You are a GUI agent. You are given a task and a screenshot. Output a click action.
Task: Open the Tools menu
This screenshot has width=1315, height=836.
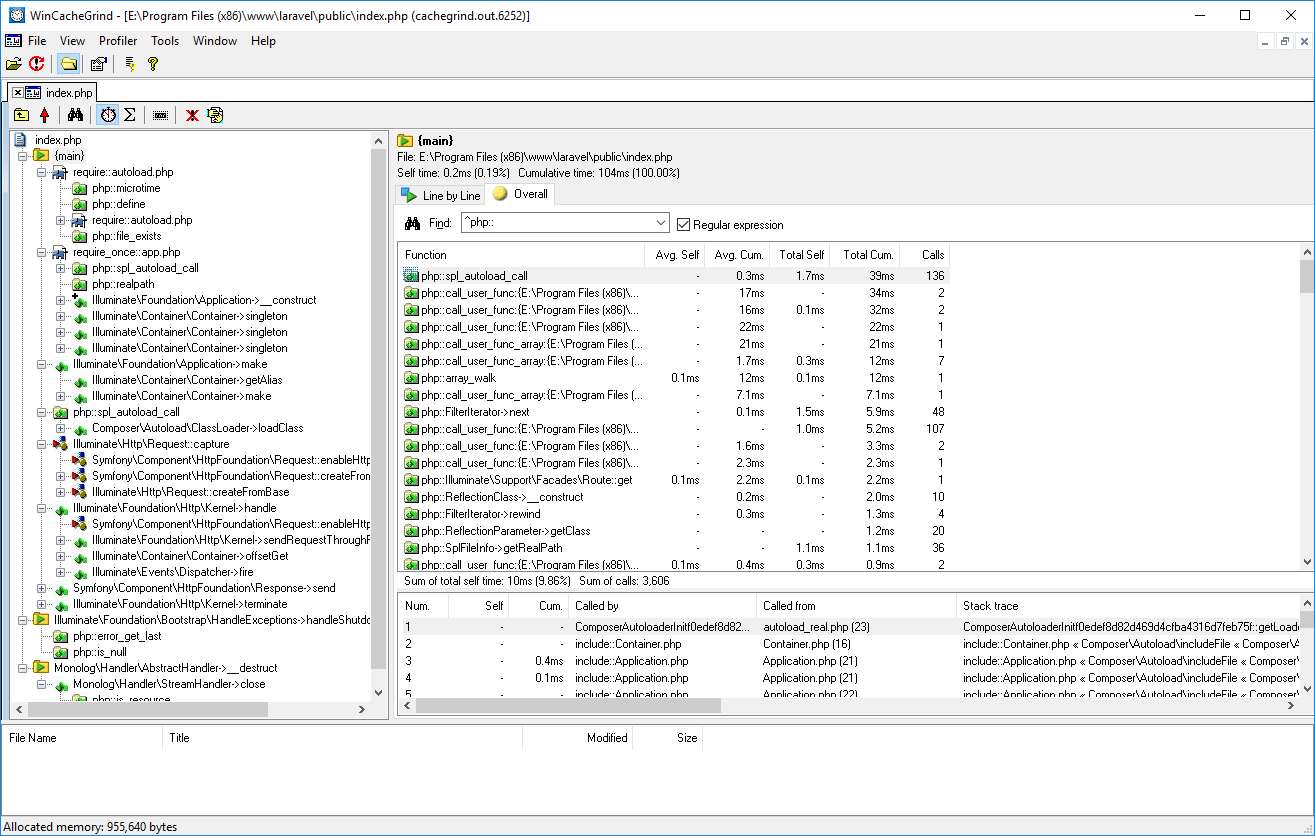click(165, 41)
